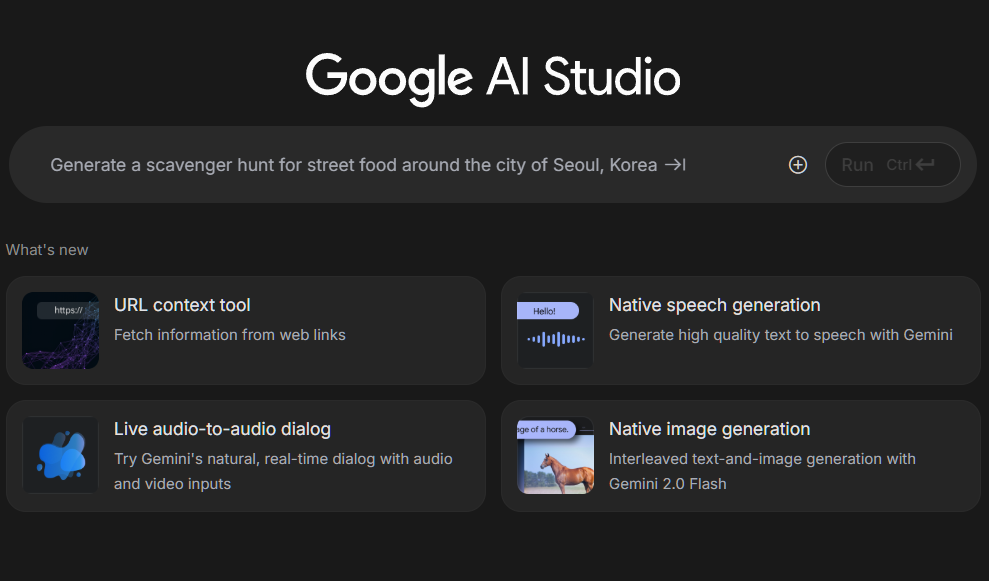Viewport: 989px width, 581px height.
Task: Open the Native image generation card
Action: 741,455
